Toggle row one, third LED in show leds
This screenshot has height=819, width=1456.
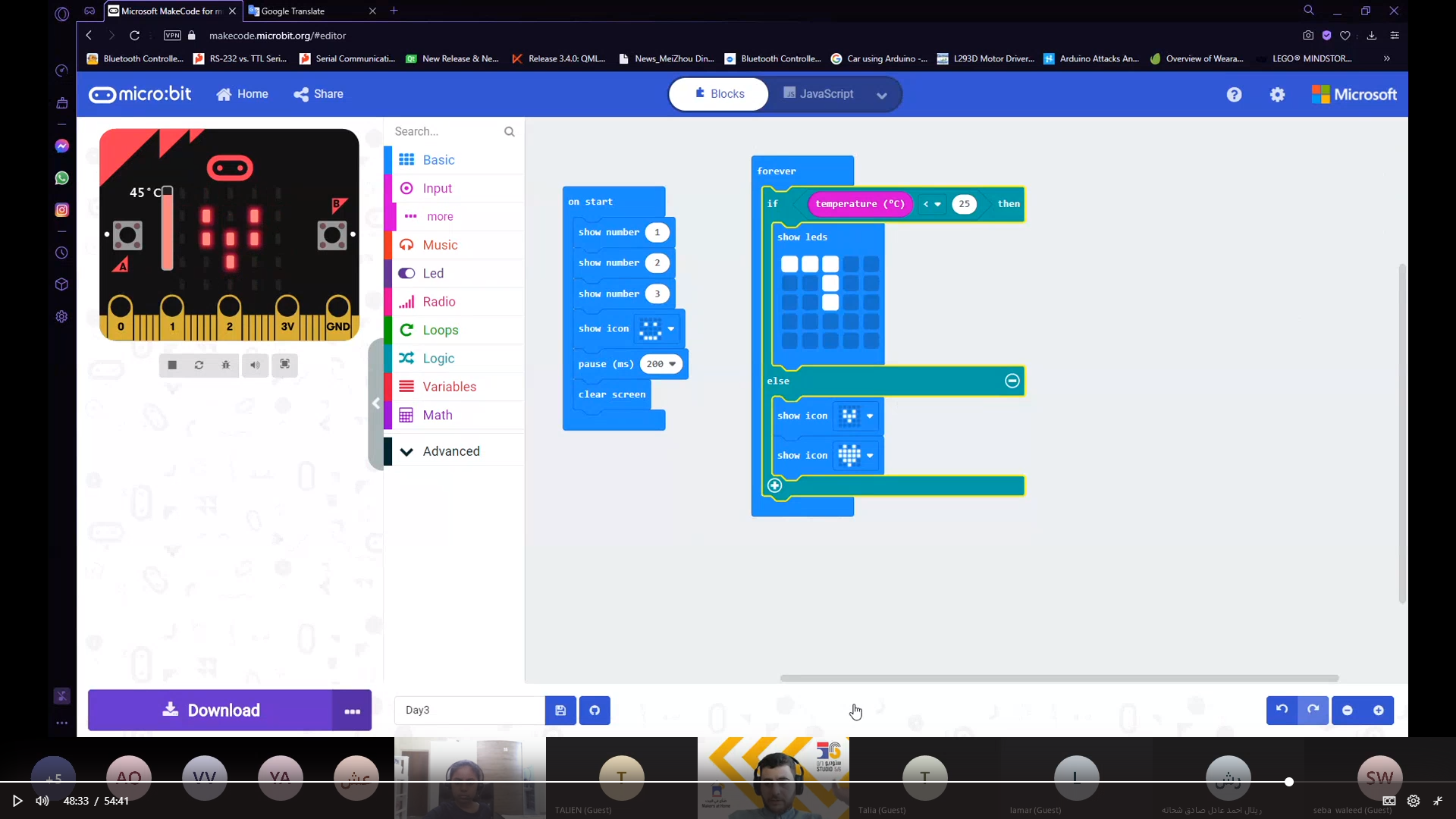click(830, 264)
